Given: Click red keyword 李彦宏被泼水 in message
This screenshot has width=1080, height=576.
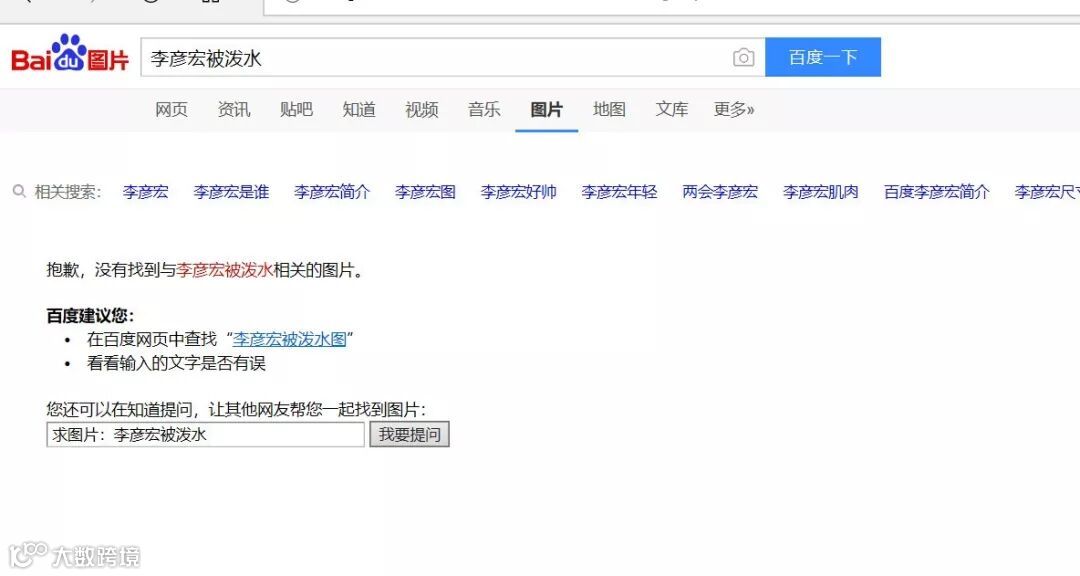Looking at the screenshot, I should pyautogui.click(x=225, y=270).
